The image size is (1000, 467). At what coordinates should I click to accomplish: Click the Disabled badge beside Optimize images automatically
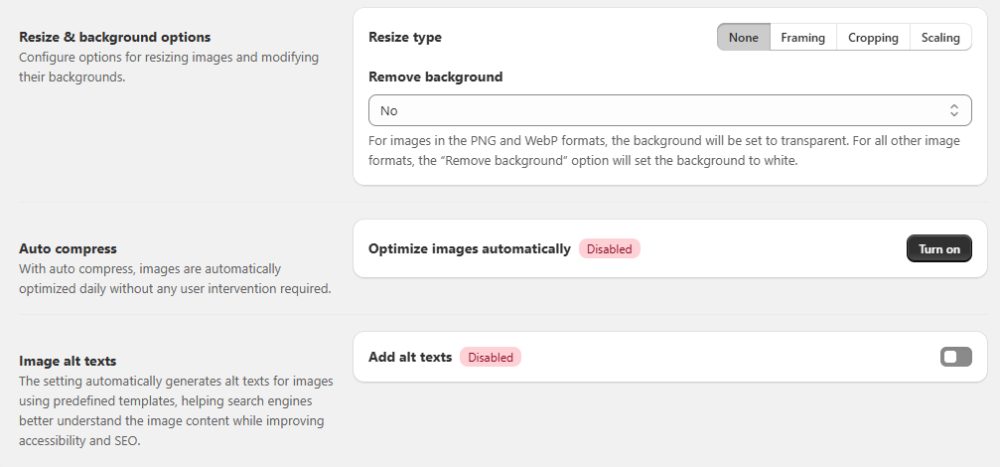pyautogui.click(x=609, y=249)
